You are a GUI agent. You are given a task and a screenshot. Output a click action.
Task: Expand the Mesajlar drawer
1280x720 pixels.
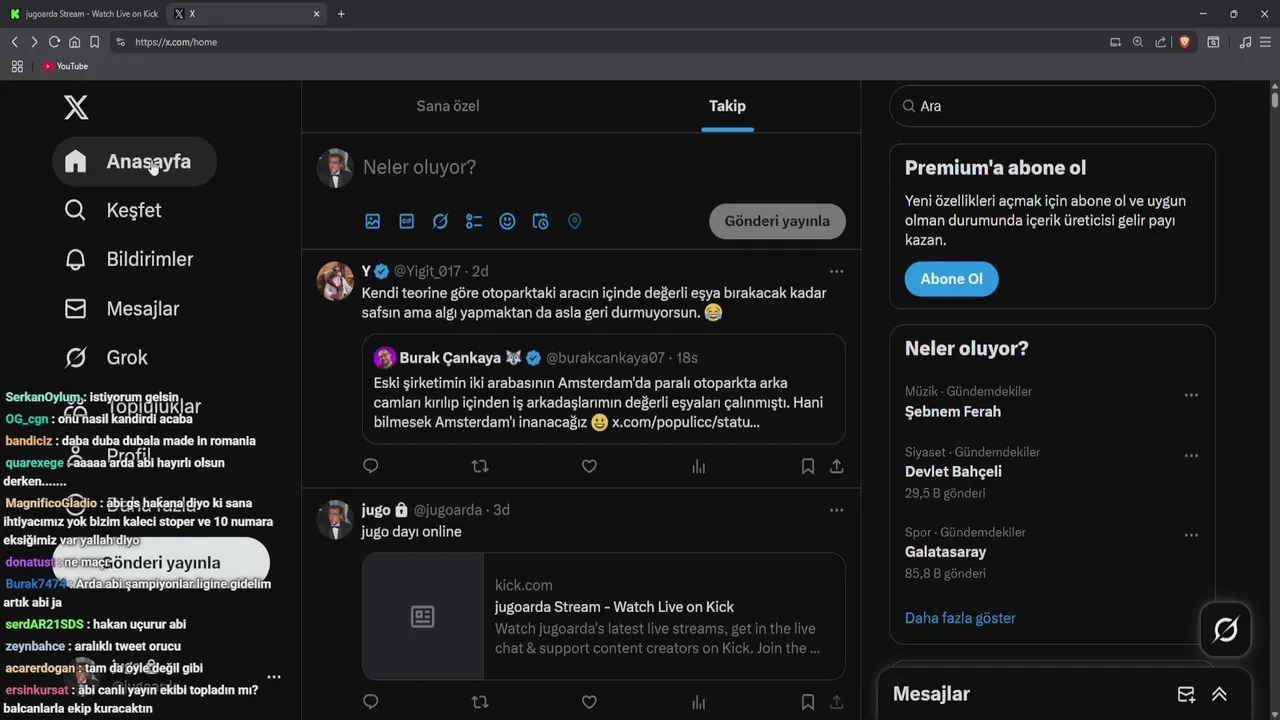click(x=1219, y=694)
